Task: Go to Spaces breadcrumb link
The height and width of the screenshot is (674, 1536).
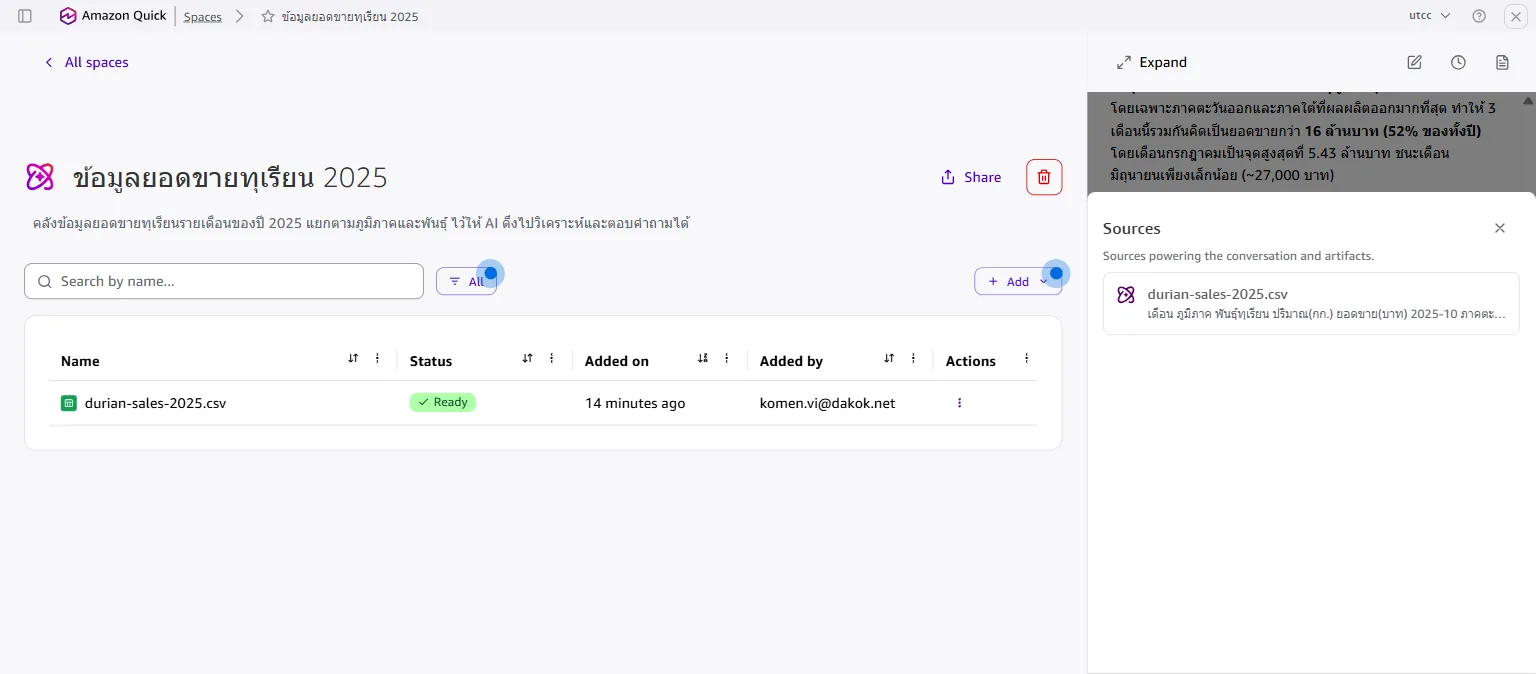Action: pyautogui.click(x=203, y=17)
